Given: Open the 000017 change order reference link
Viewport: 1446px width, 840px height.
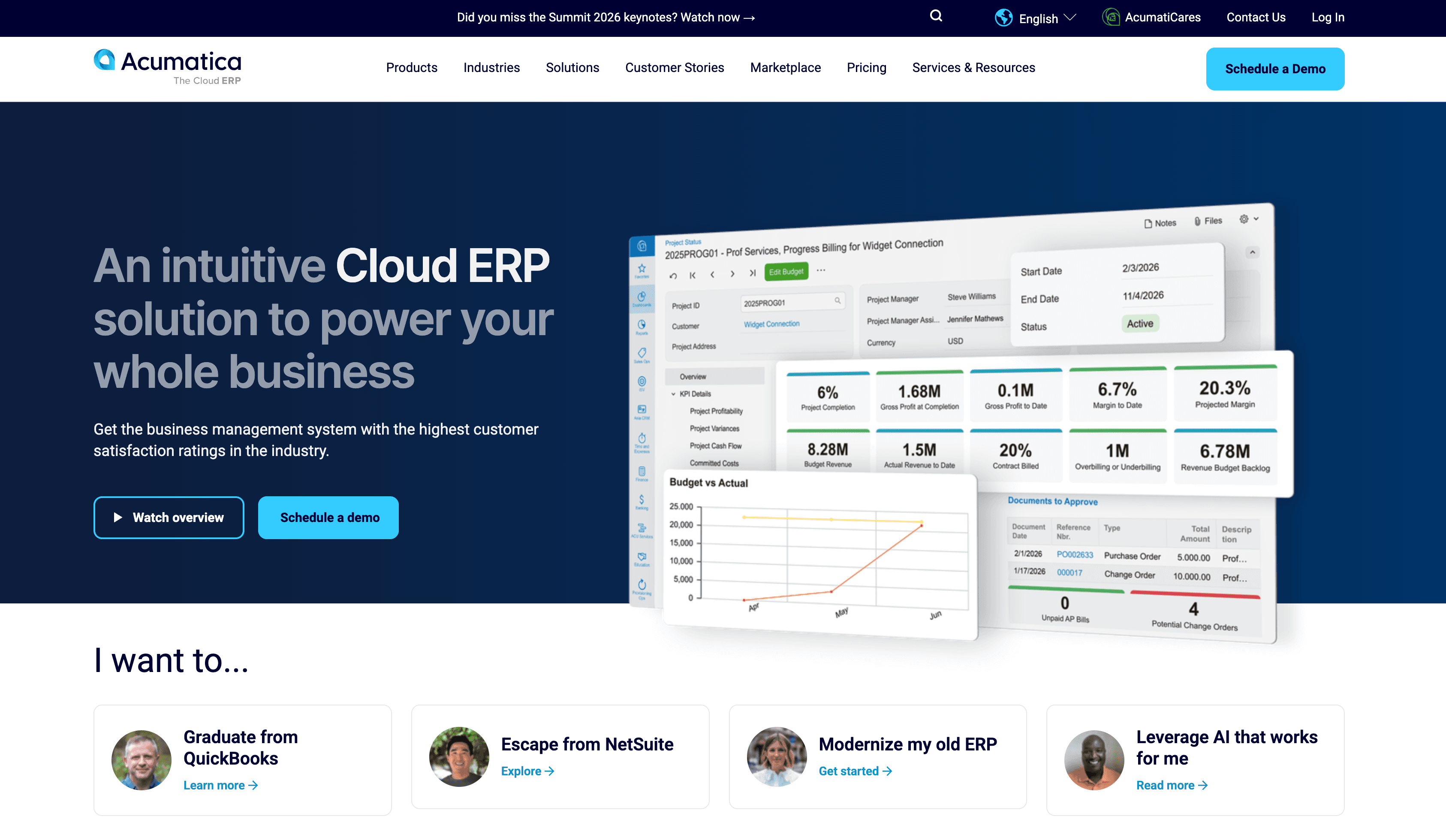Looking at the screenshot, I should click(x=1069, y=572).
